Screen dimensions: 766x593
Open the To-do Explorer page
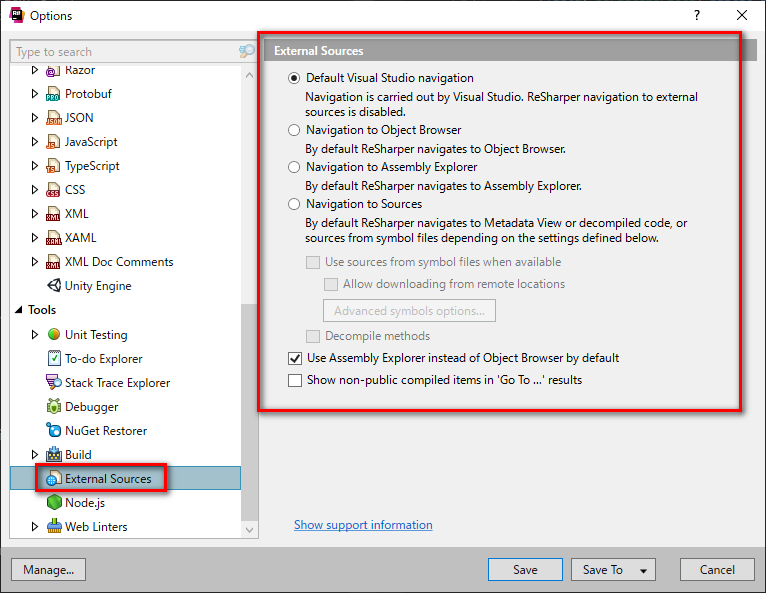(x=104, y=359)
